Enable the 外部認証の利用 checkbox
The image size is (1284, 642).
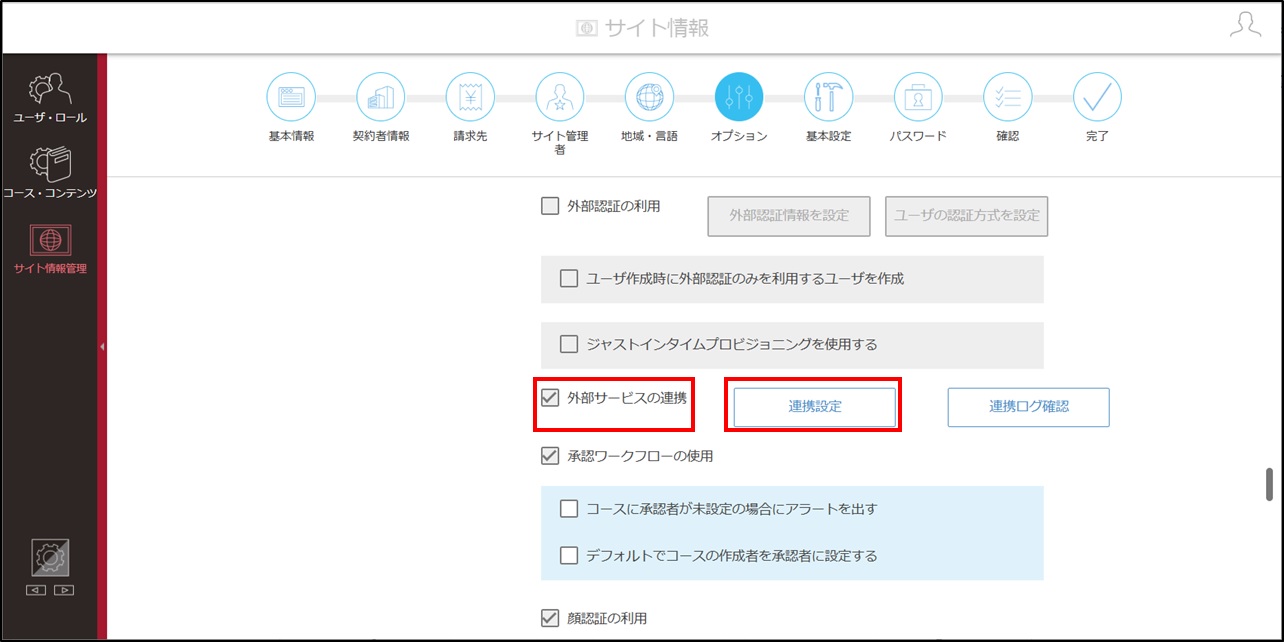pos(550,206)
